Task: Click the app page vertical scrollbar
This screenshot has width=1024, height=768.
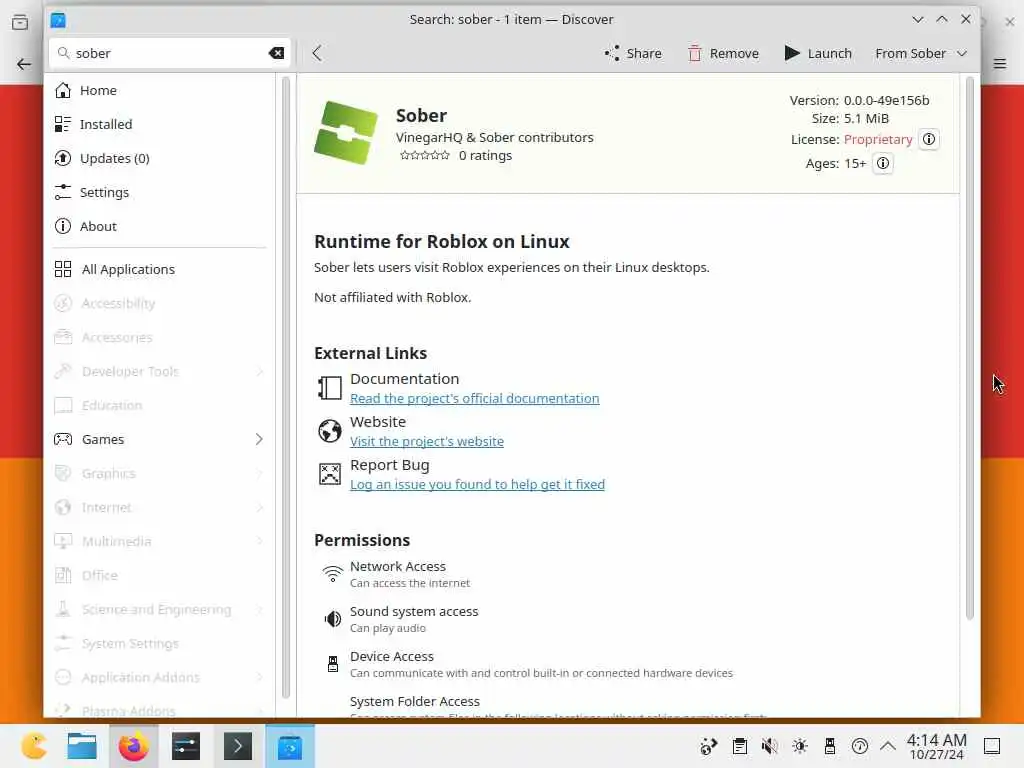Action: point(969,349)
